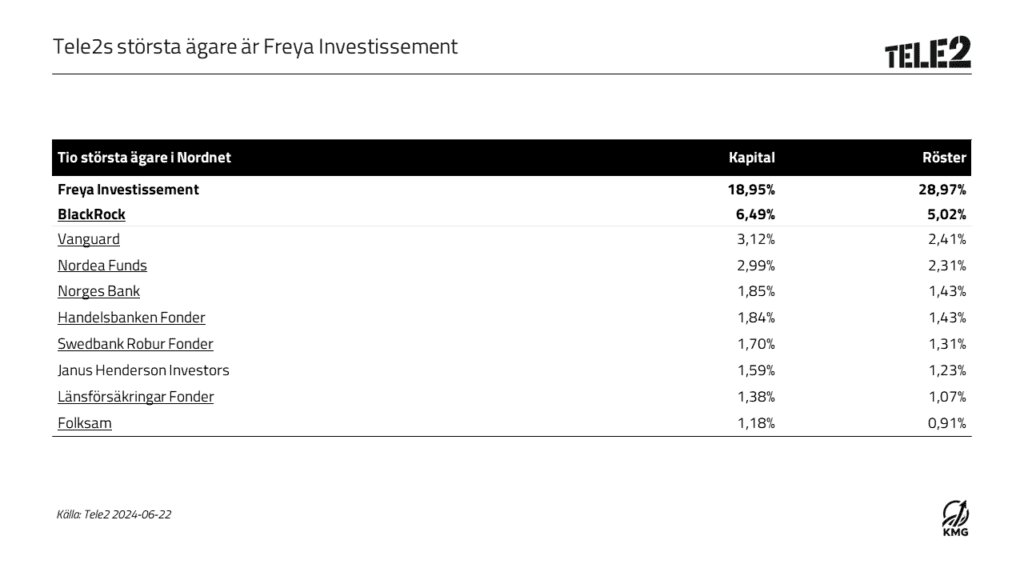The width and height of the screenshot is (1024, 576).
Task: Select the Handelsbanken Fonder link
Action: click(x=131, y=317)
